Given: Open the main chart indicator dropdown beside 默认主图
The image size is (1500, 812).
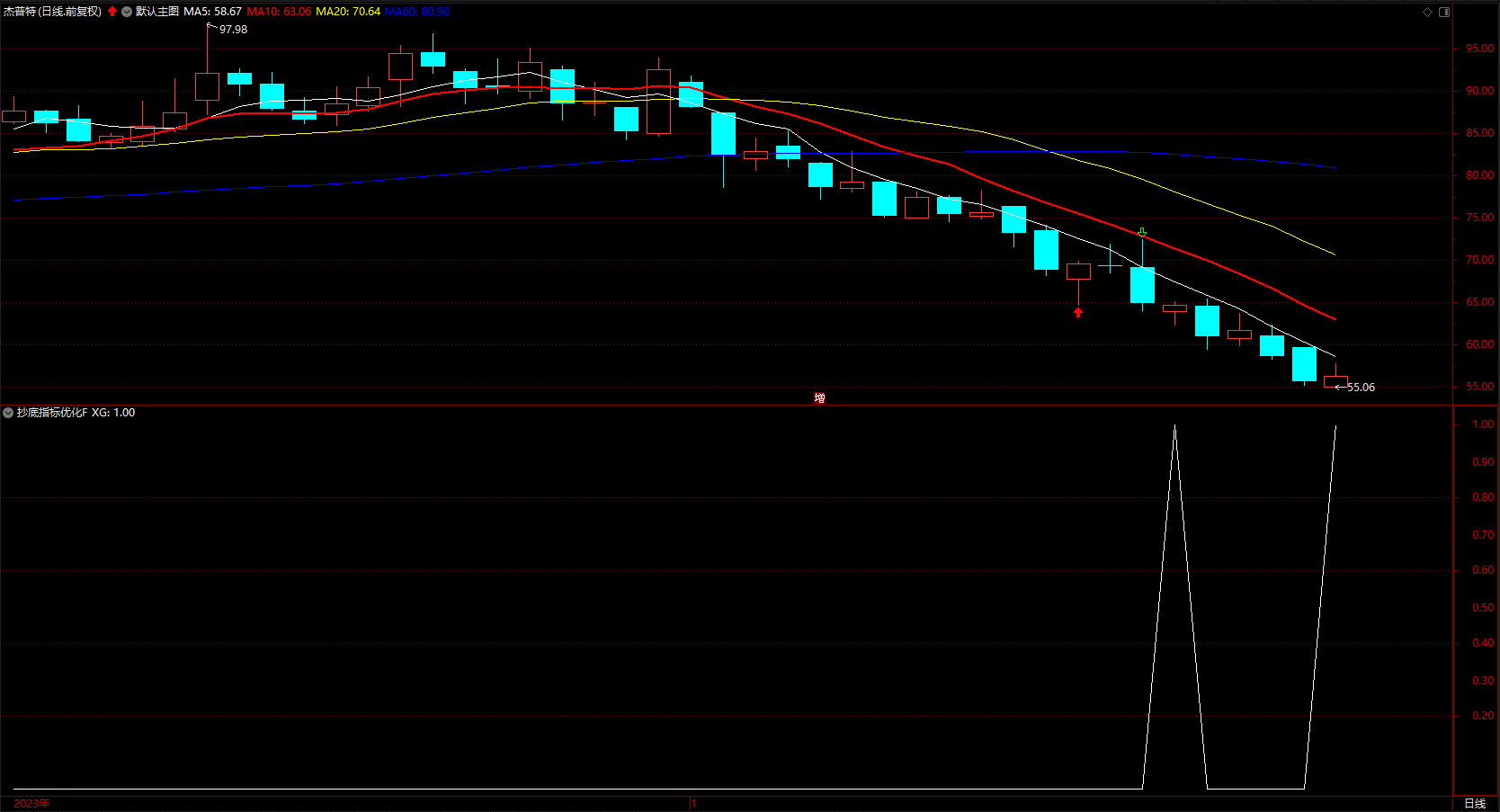Looking at the screenshot, I should [127, 12].
